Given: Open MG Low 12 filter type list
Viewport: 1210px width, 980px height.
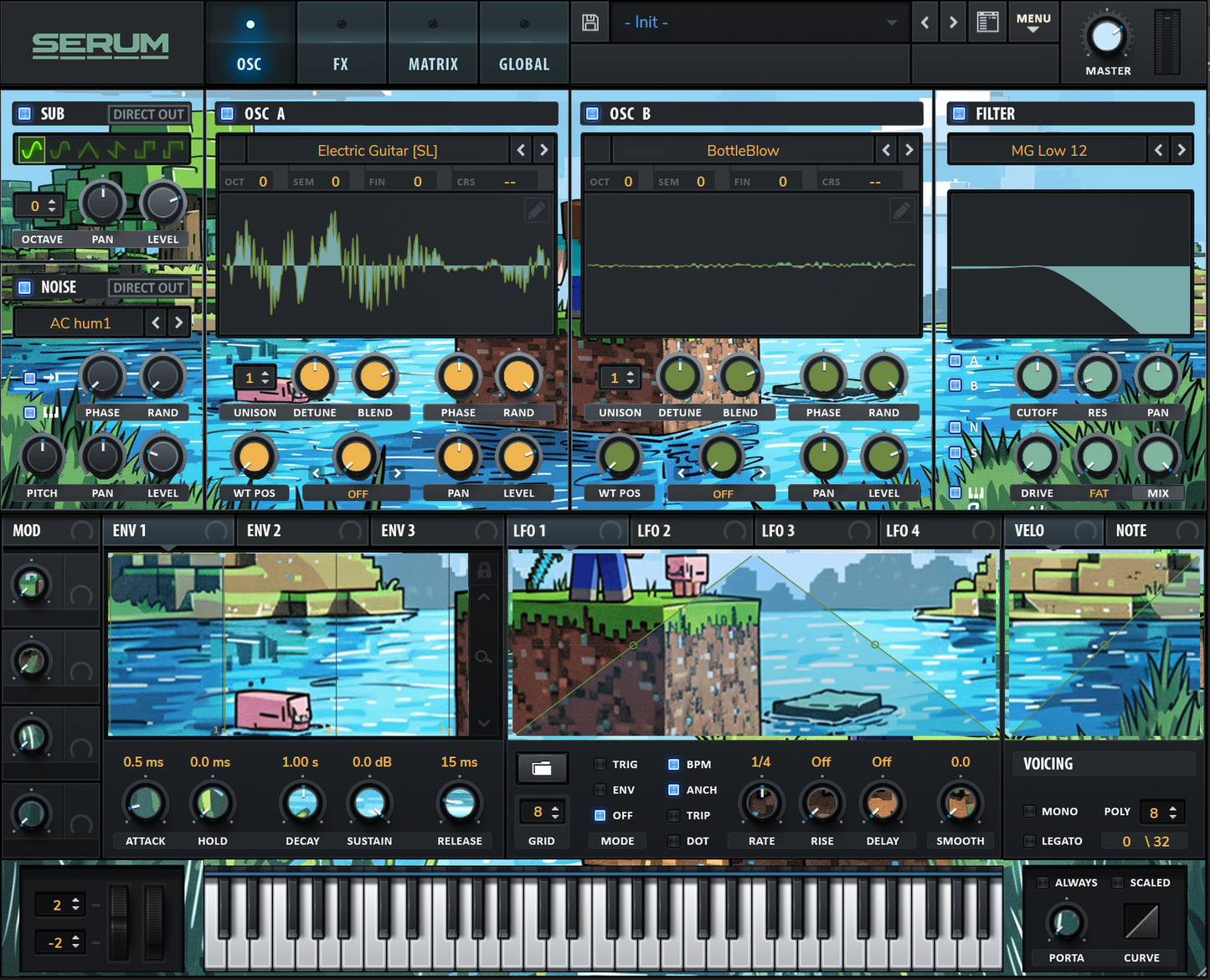Looking at the screenshot, I should click(x=1048, y=150).
